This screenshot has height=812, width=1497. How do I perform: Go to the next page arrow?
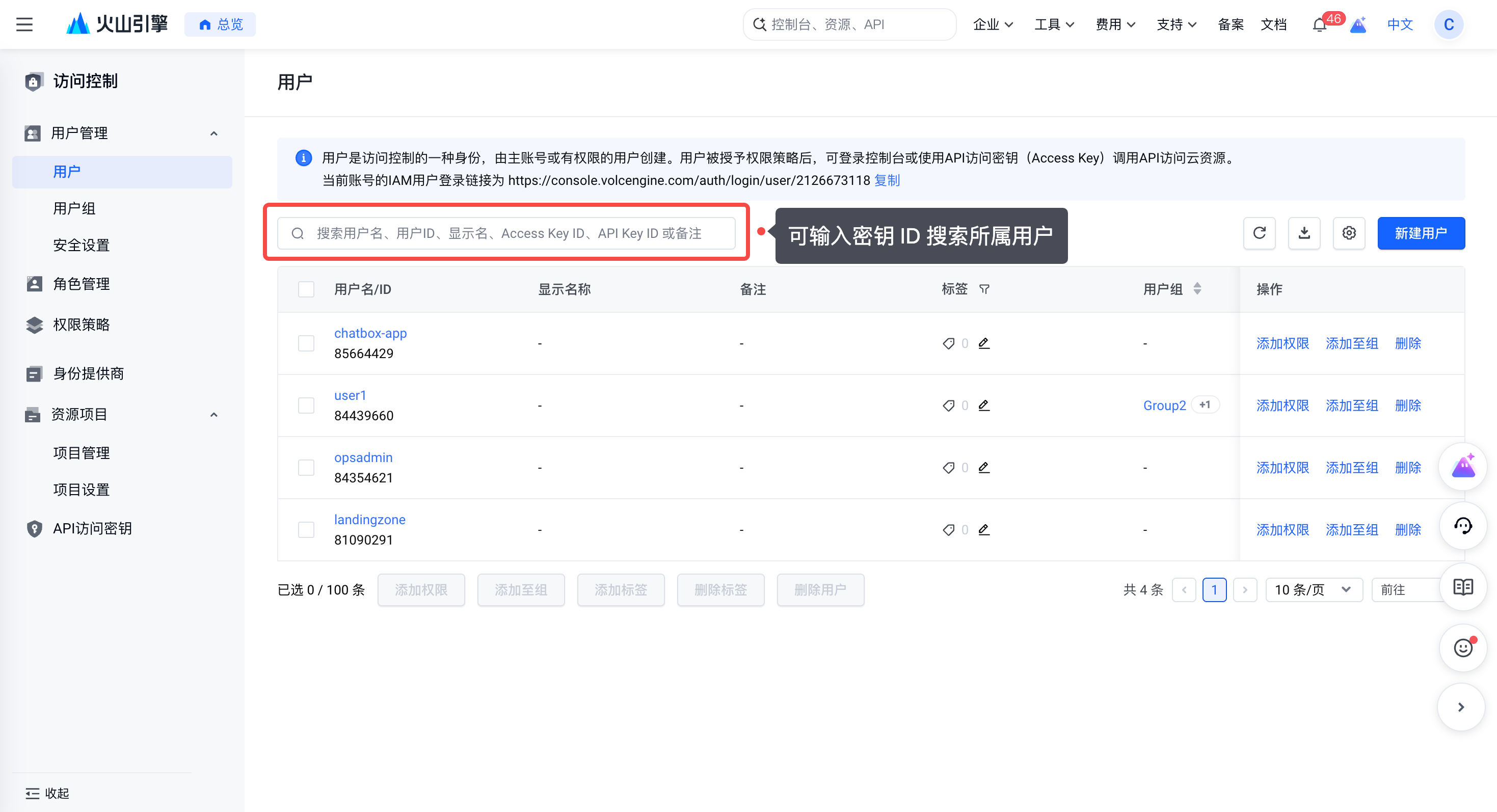[x=1245, y=590]
